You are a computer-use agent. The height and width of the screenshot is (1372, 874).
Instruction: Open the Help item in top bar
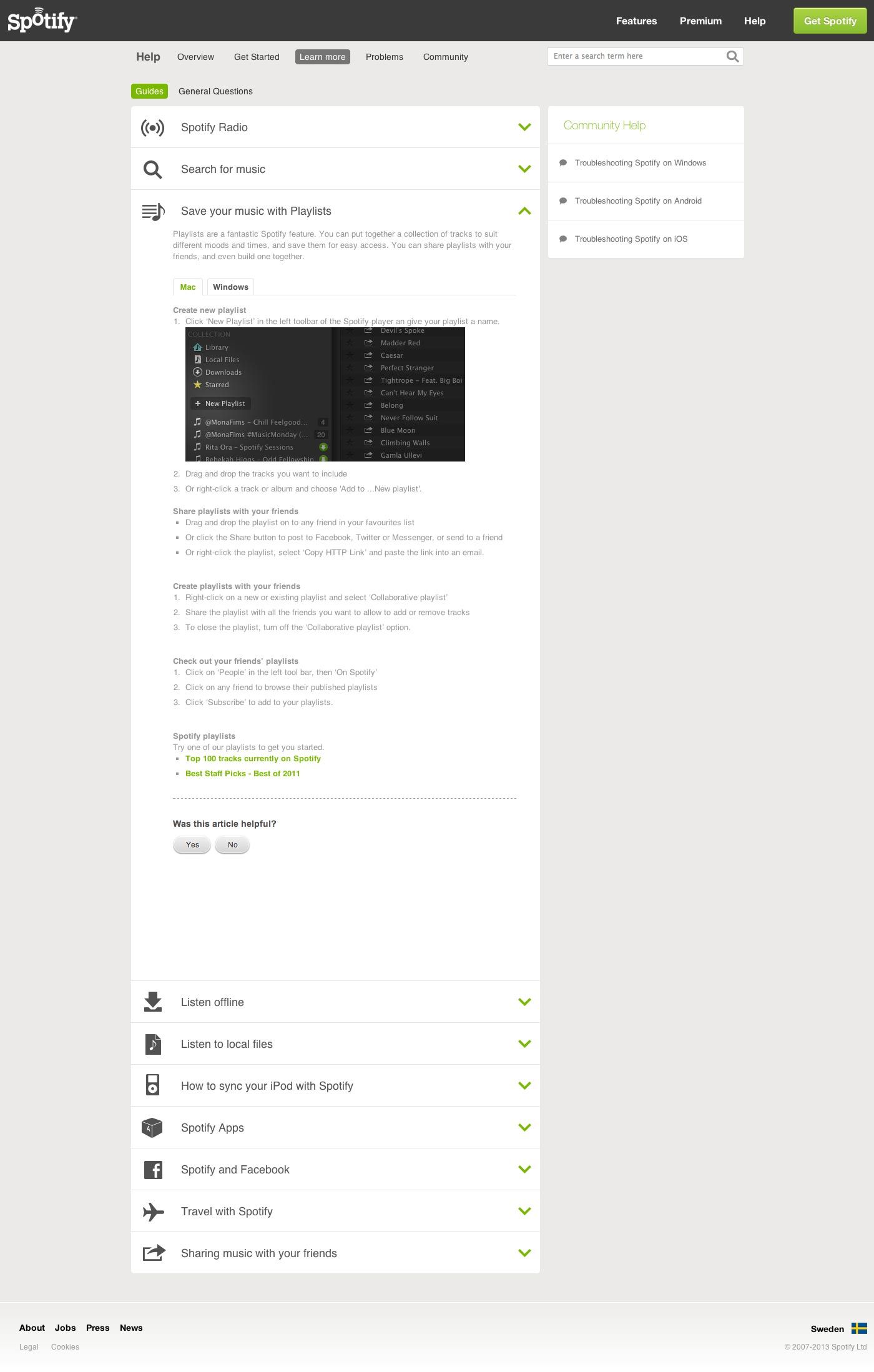pos(754,21)
